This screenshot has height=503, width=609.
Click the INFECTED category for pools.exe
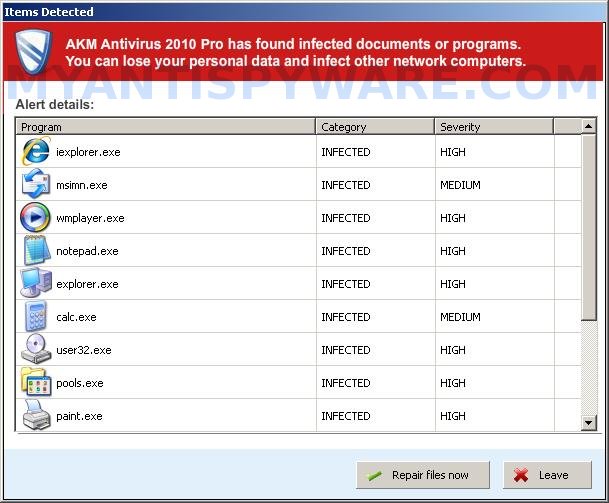[x=346, y=383]
